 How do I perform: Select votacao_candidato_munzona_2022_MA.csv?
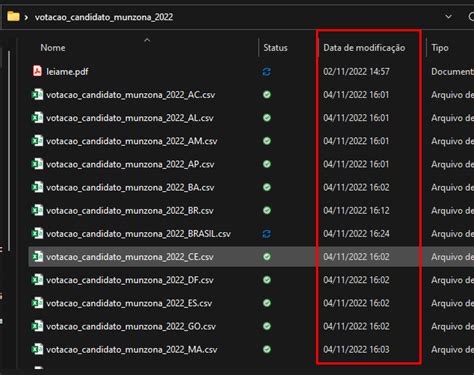tap(132, 350)
